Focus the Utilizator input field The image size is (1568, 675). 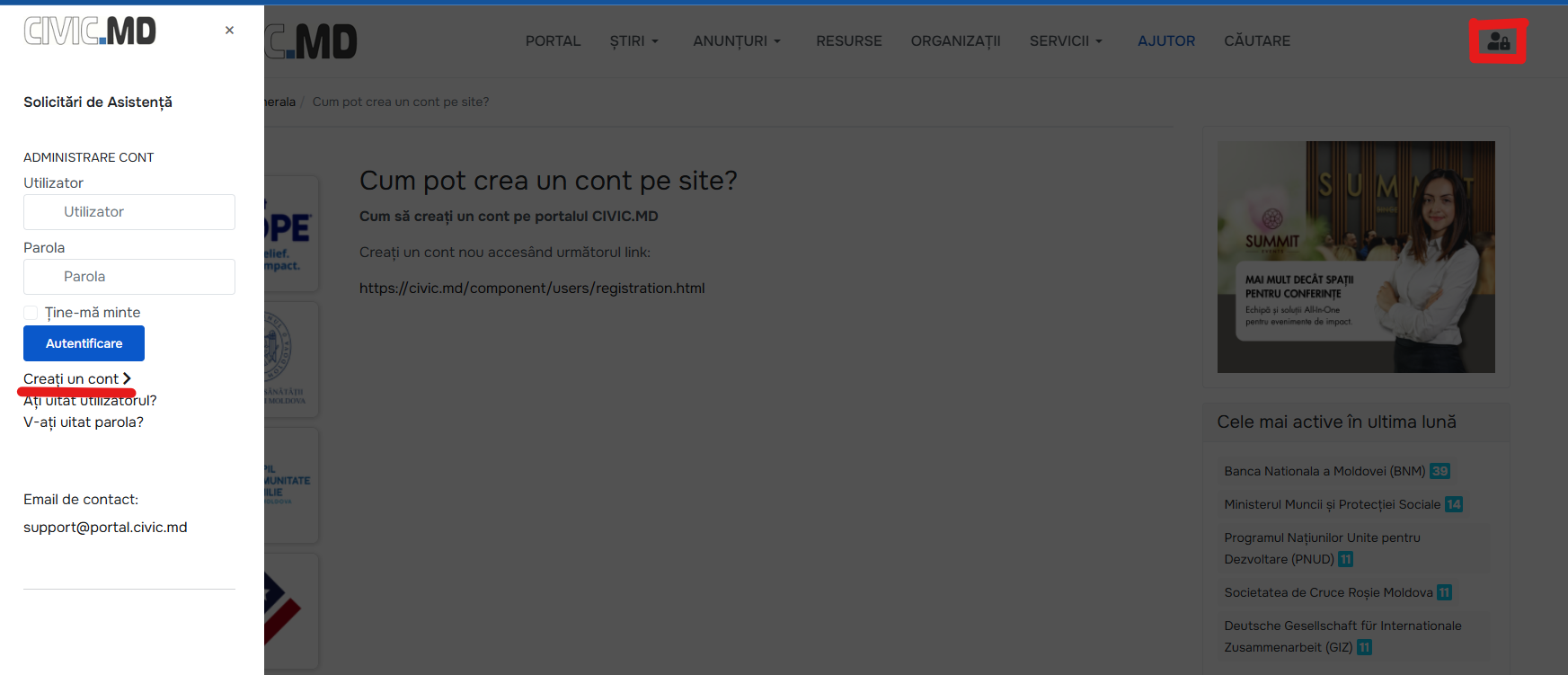(x=129, y=212)
